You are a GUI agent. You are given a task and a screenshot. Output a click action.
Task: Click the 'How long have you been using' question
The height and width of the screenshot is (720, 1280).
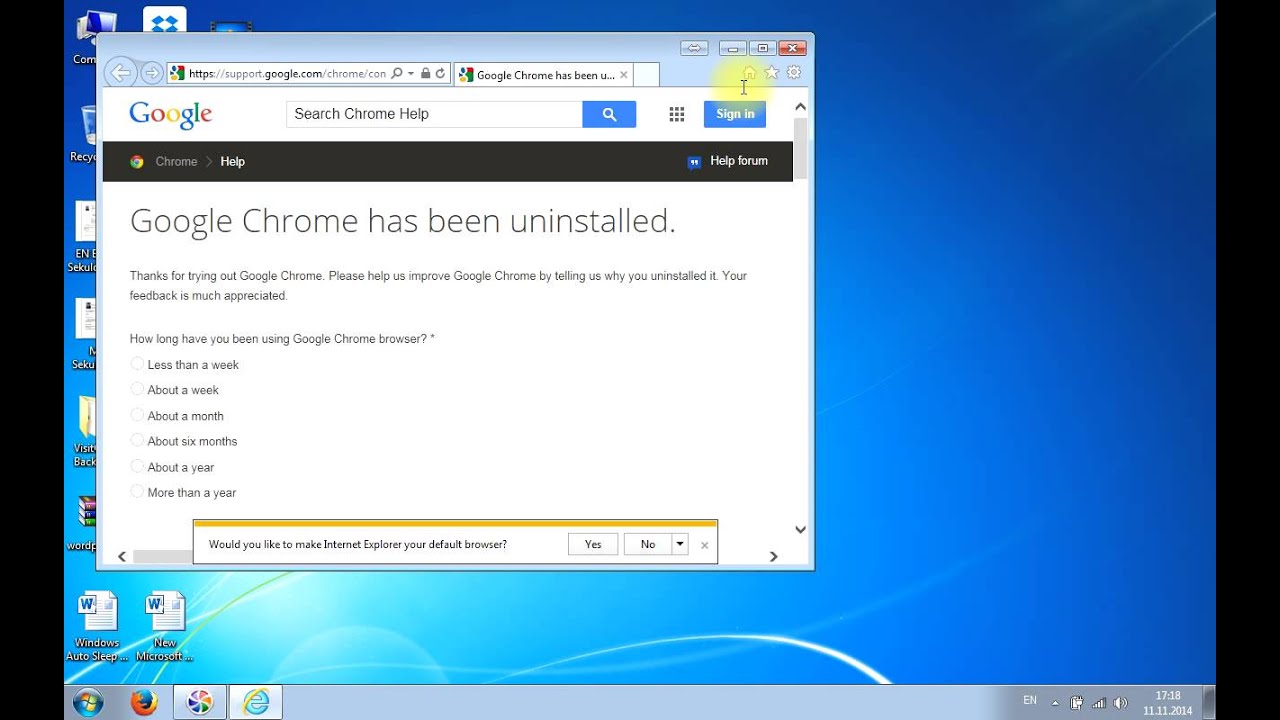coord(282,339)
